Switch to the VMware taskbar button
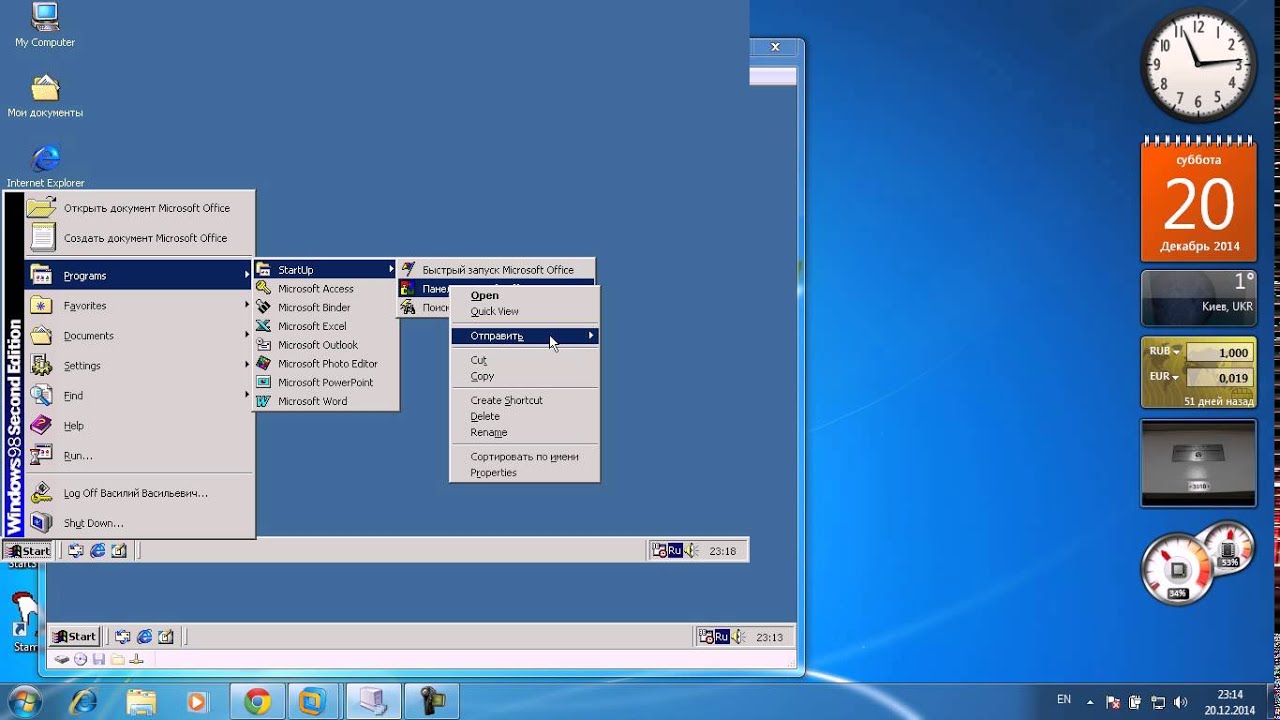 pyautogui.click(x=313, y=702)
